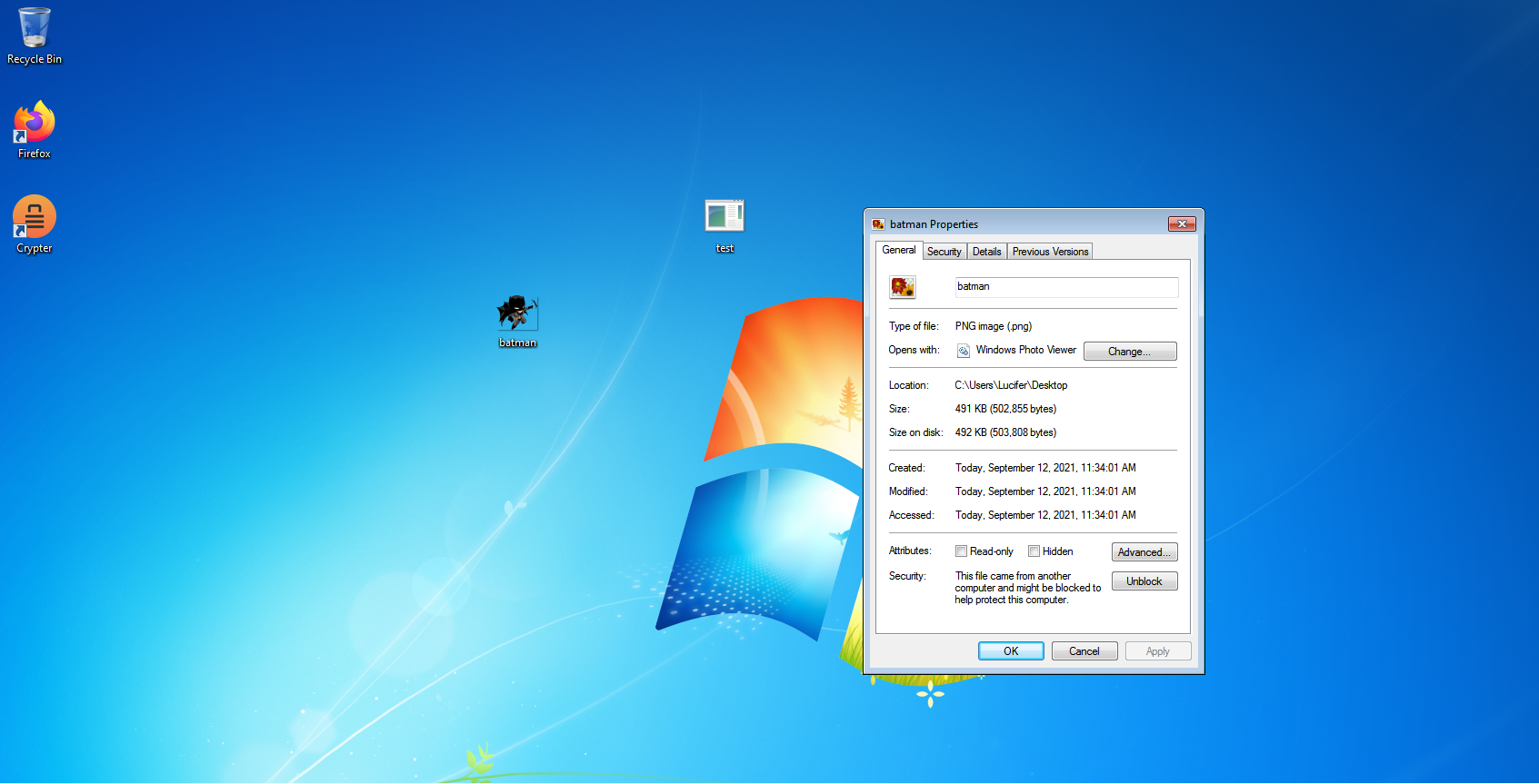Open the Previous Versions tab
This screenshot has height=784, width=1539.
[1050, 252]
